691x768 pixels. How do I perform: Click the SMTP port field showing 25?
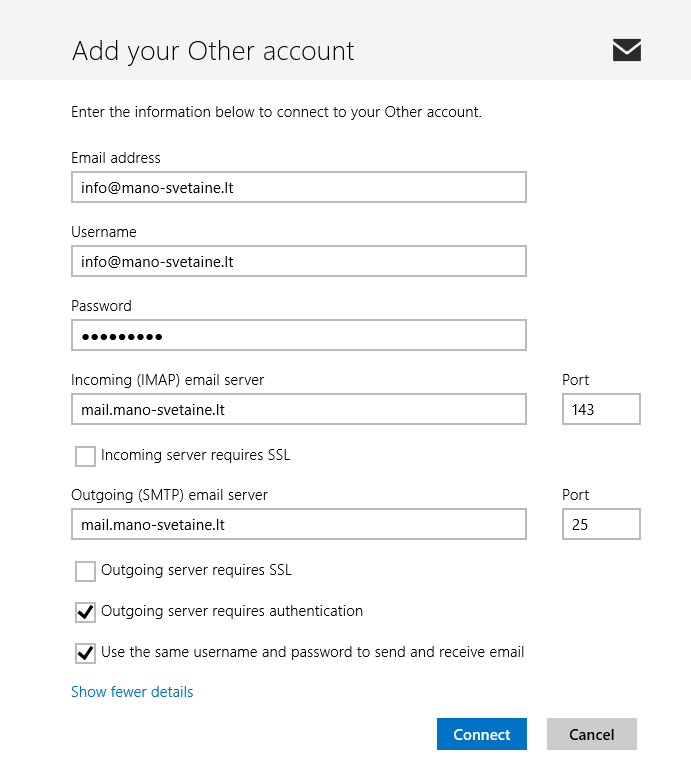(x=600, y=524)
